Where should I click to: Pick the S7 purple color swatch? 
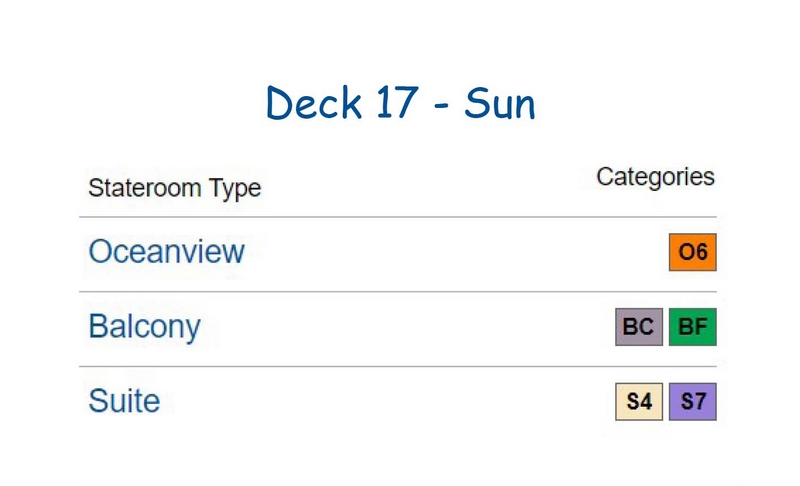[x=692, y=402]
